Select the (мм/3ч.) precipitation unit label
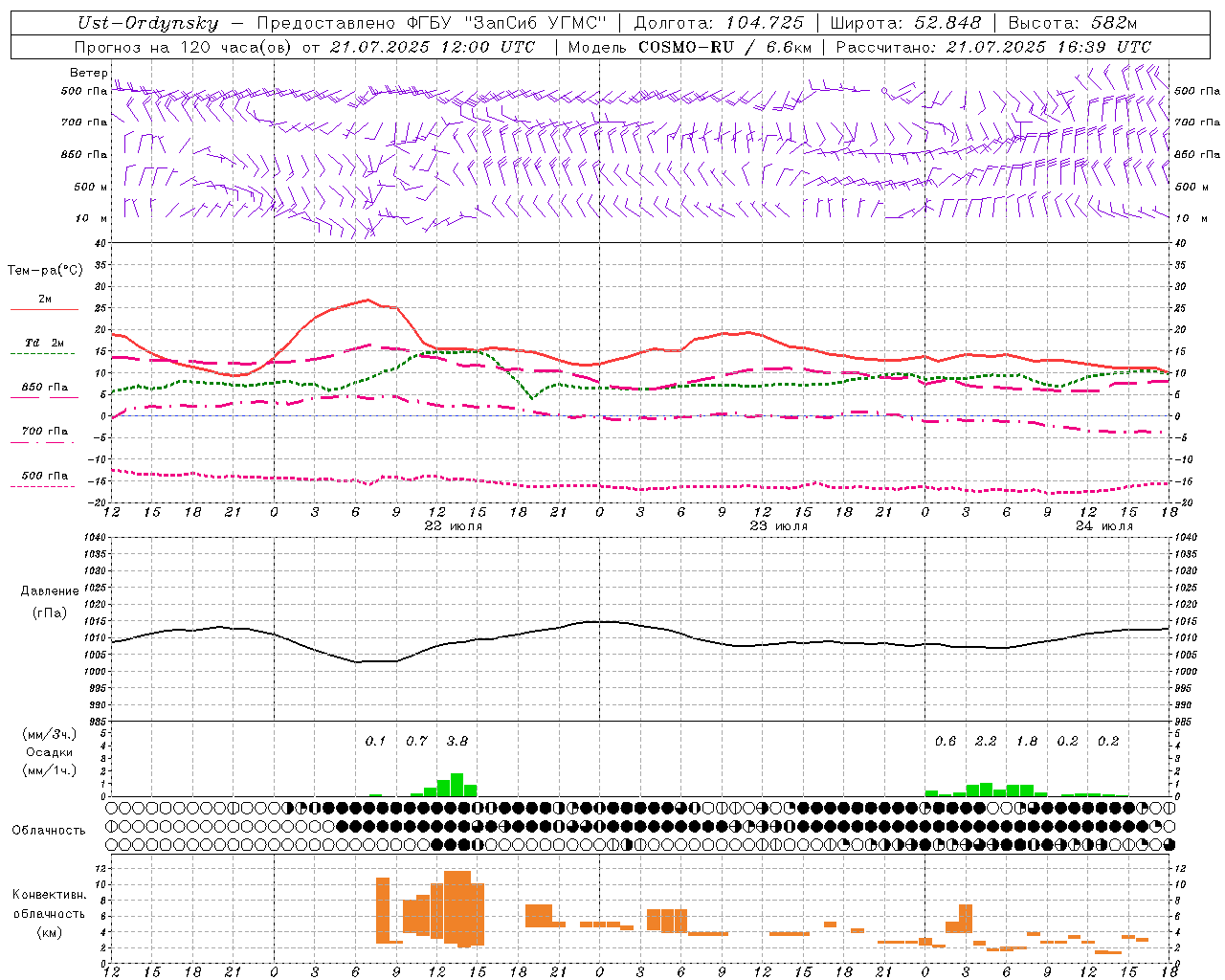 coord(49,734)
